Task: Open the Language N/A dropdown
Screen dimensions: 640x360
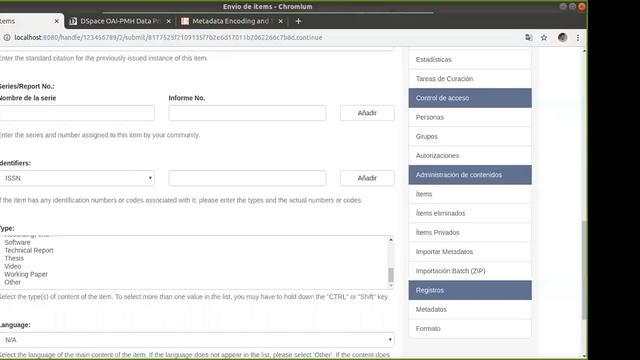Action: (197, 340)
